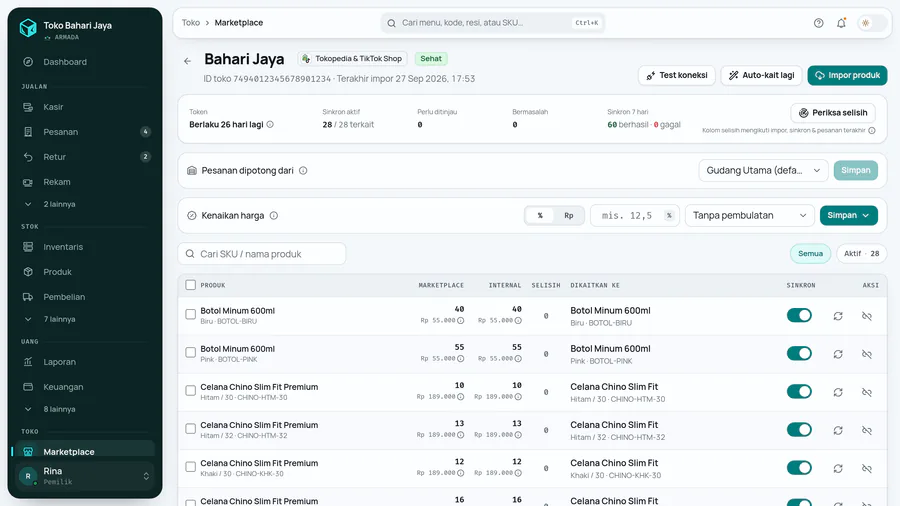The image size is (900, 506).
Task: Click Periksa selisih button
Action: 833,113
